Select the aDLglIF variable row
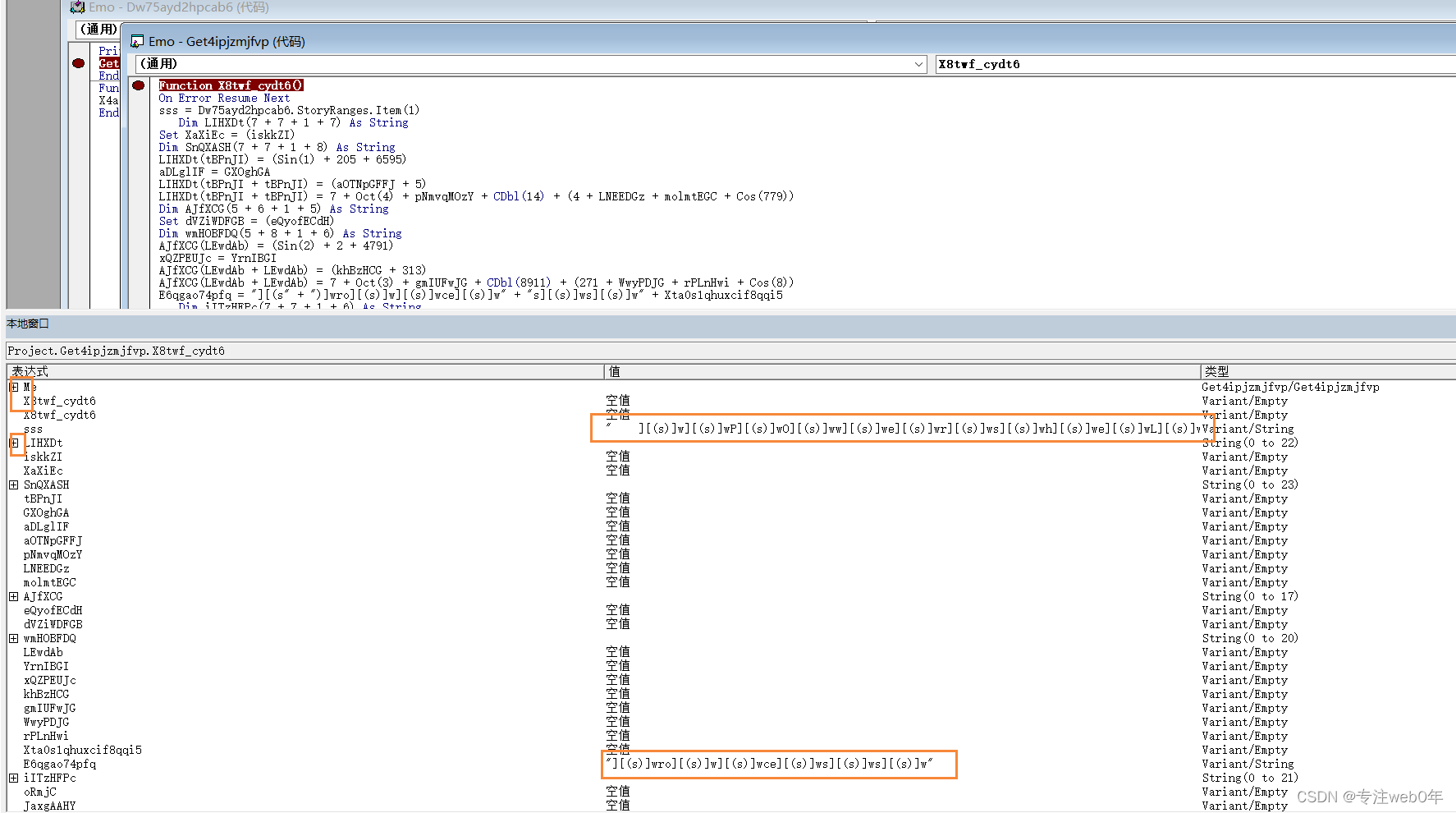 click(x=731, y=526)
